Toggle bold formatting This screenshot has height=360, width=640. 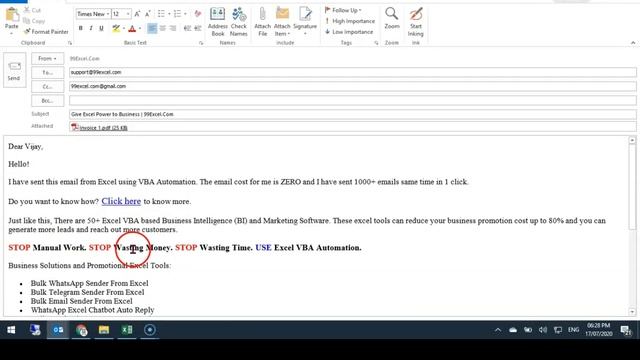click(x=80, y=28)
